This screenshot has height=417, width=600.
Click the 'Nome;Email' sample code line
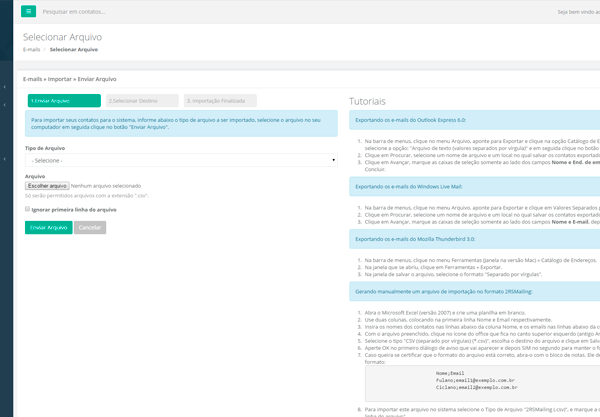pyautogui.click(x=450, y=373)
